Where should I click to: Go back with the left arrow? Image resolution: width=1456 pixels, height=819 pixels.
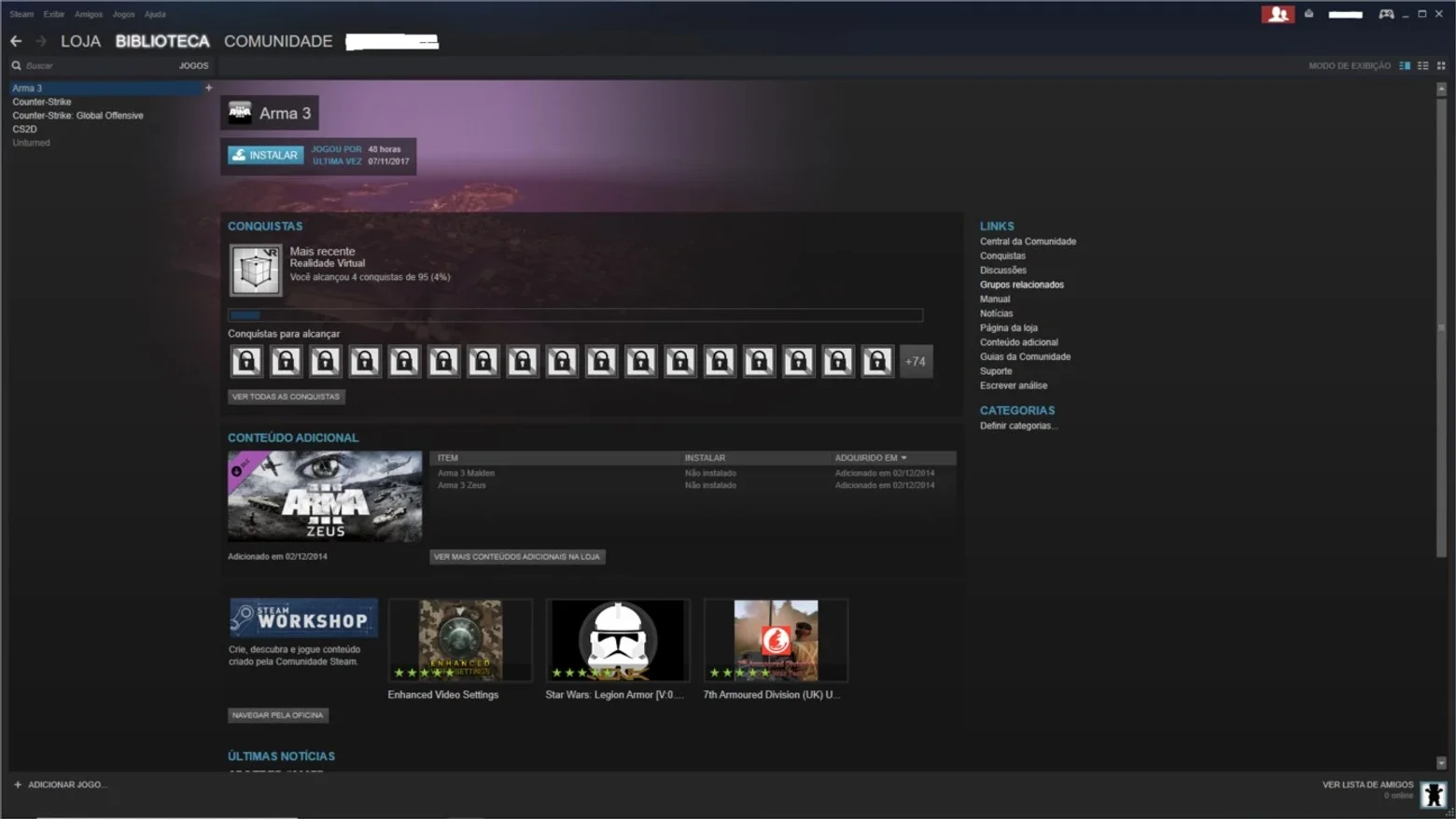16,41
